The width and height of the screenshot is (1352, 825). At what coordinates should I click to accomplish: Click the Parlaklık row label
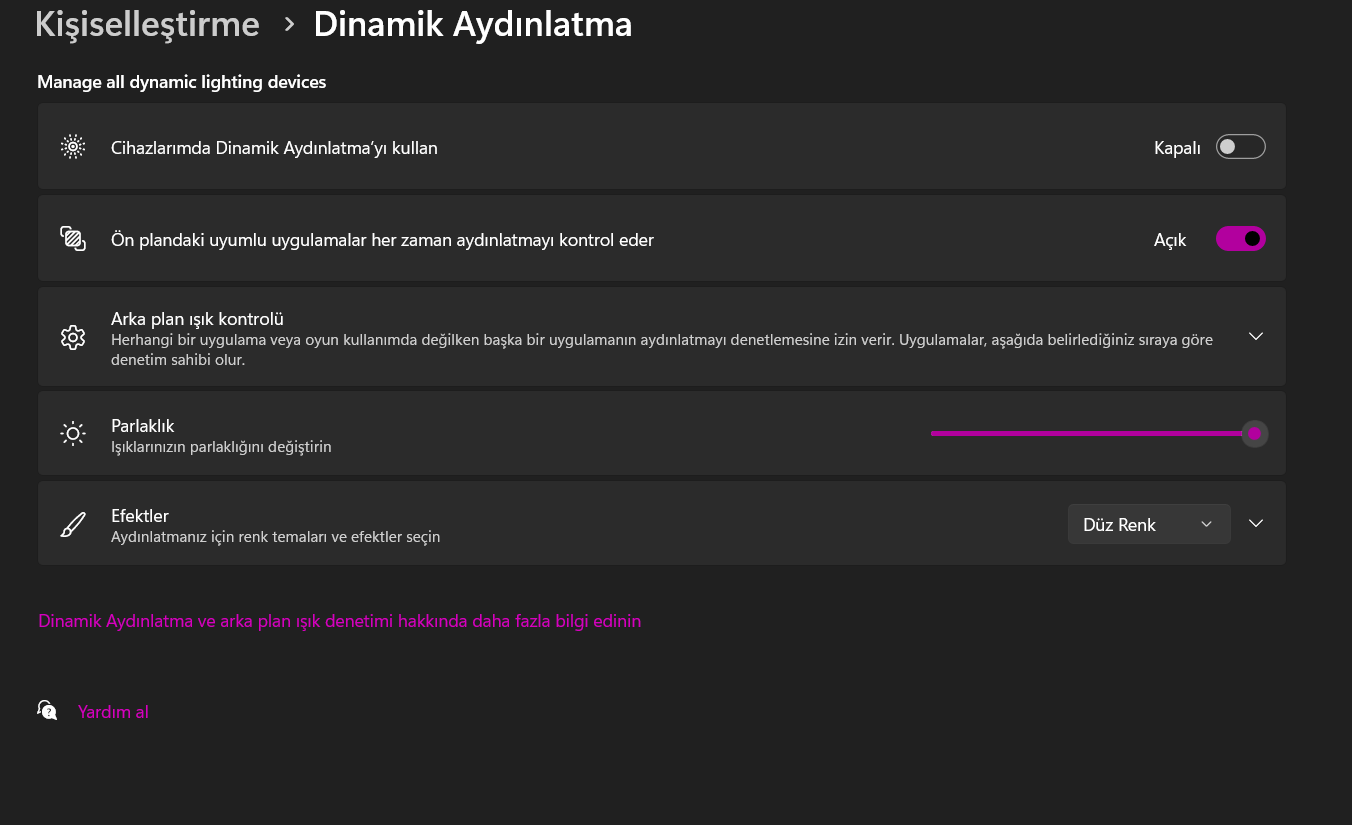click(143, 426)
